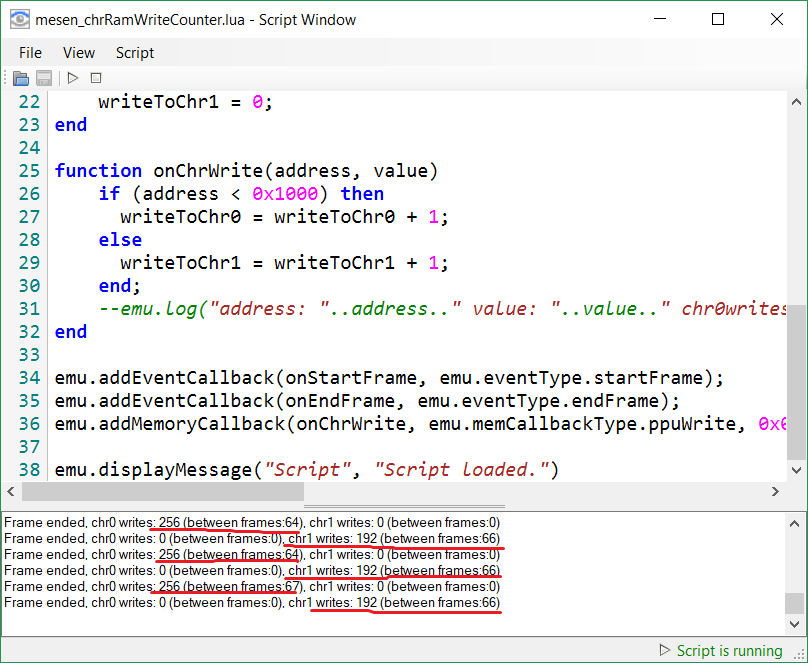Click the log panel scroll down arrow
Screen dimensions: 808x663
[795, 624]
